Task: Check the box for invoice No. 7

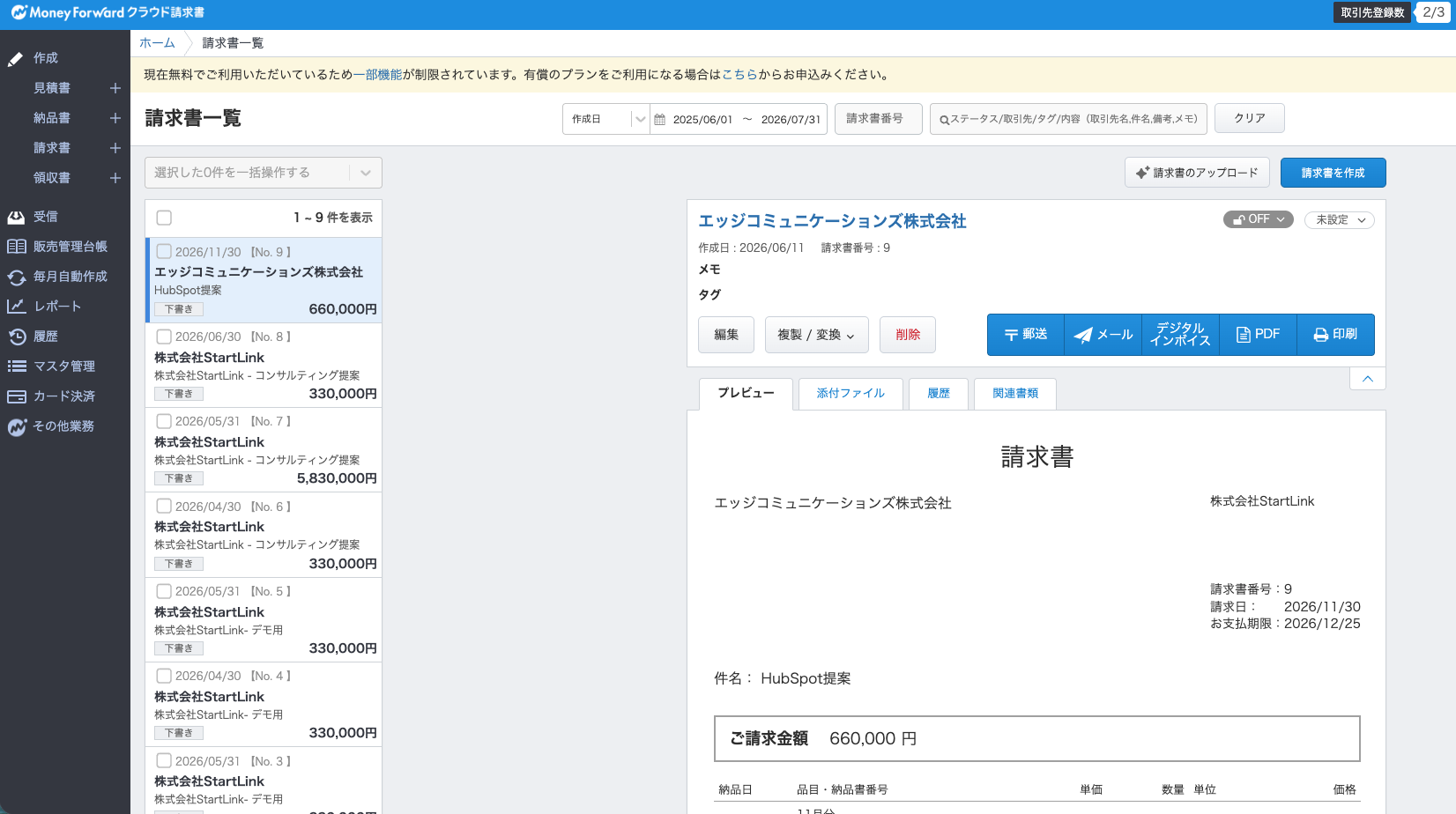Action: tap(164, 421)
